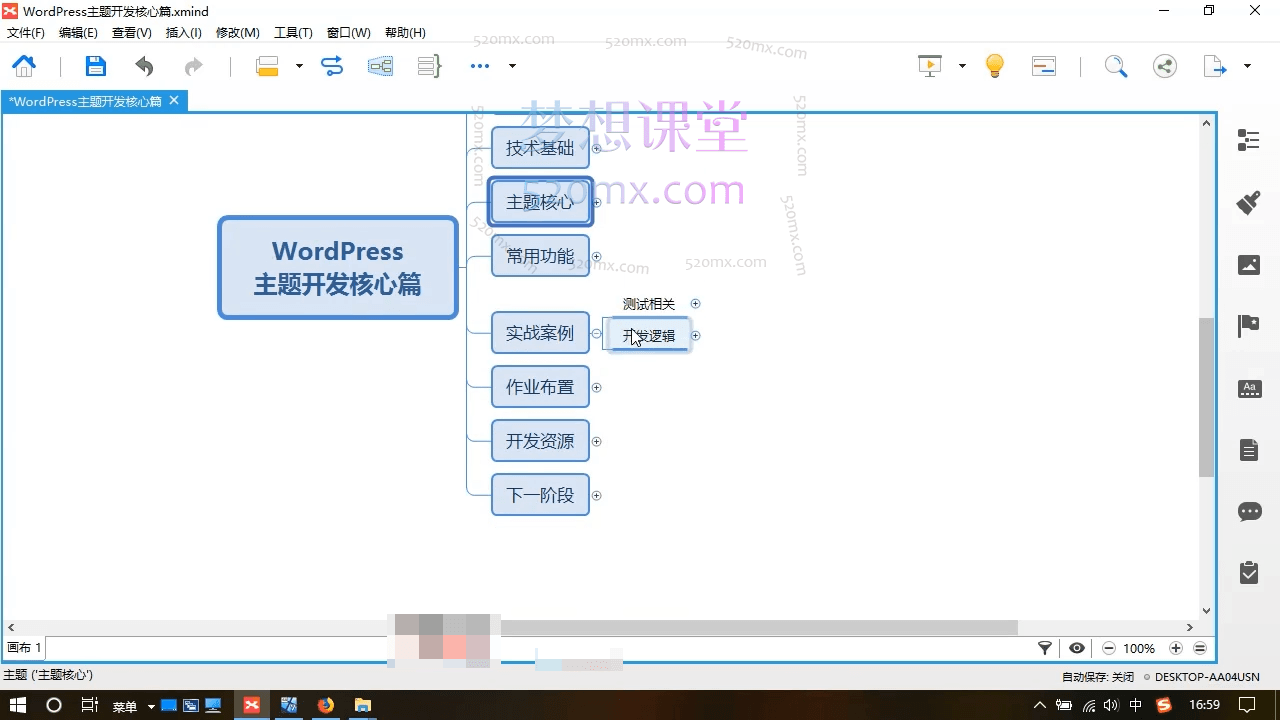Insert a Summary using the bracket toolbar icon
Screen dimensions: 1280x720
pos(429,66)
